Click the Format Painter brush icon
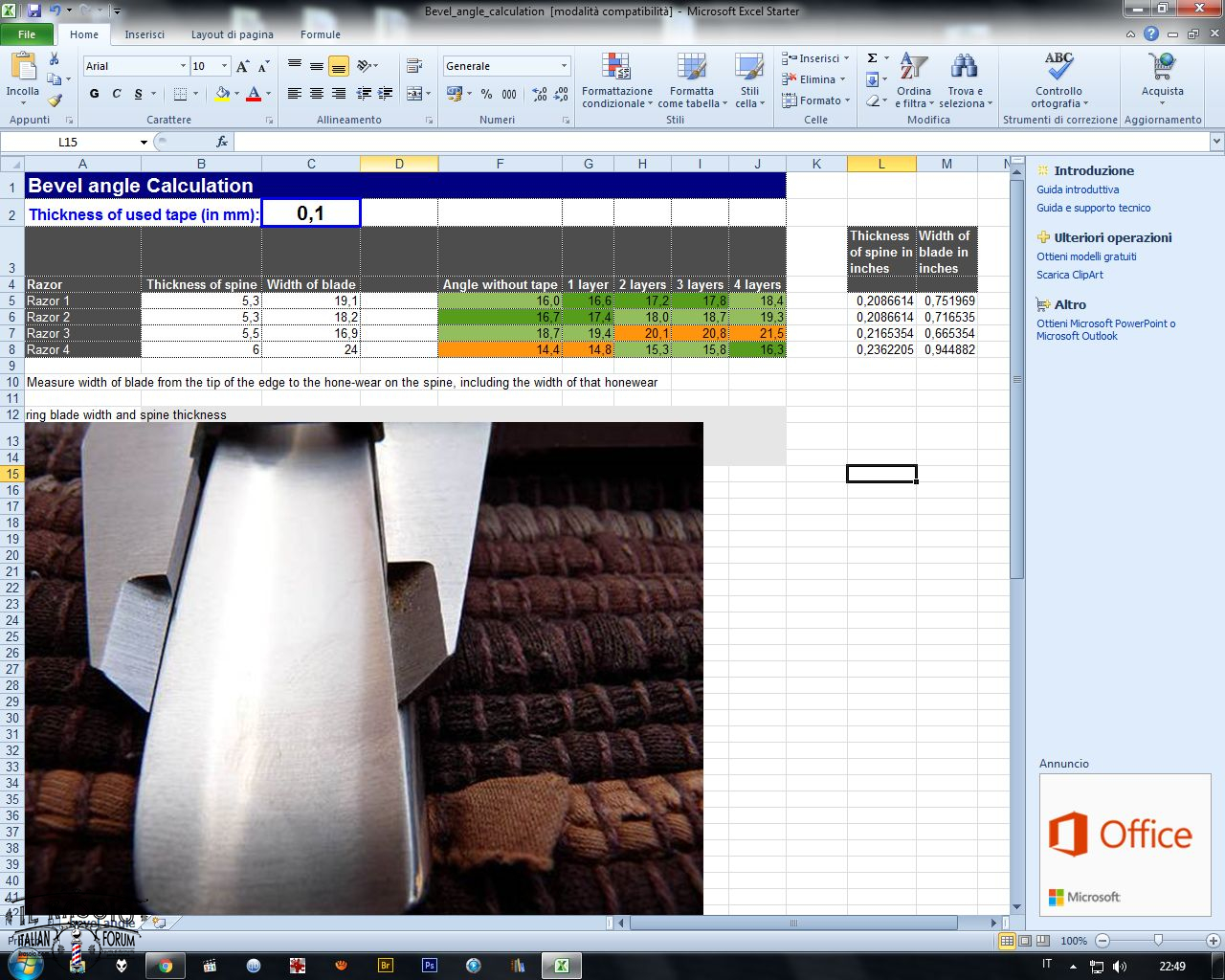1225x980 pixels. tap(55, 100)
